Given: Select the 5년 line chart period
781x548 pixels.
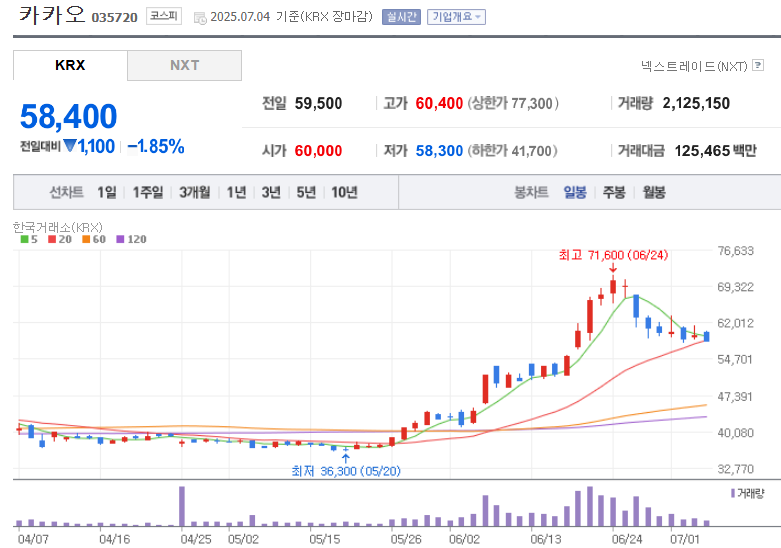Looking at the screenshot, I should click(306, 192).
